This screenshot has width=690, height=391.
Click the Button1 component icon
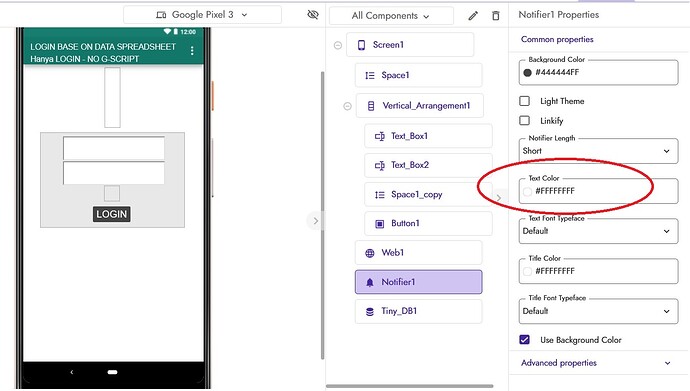pyautogui.click(x=379, y=224)
